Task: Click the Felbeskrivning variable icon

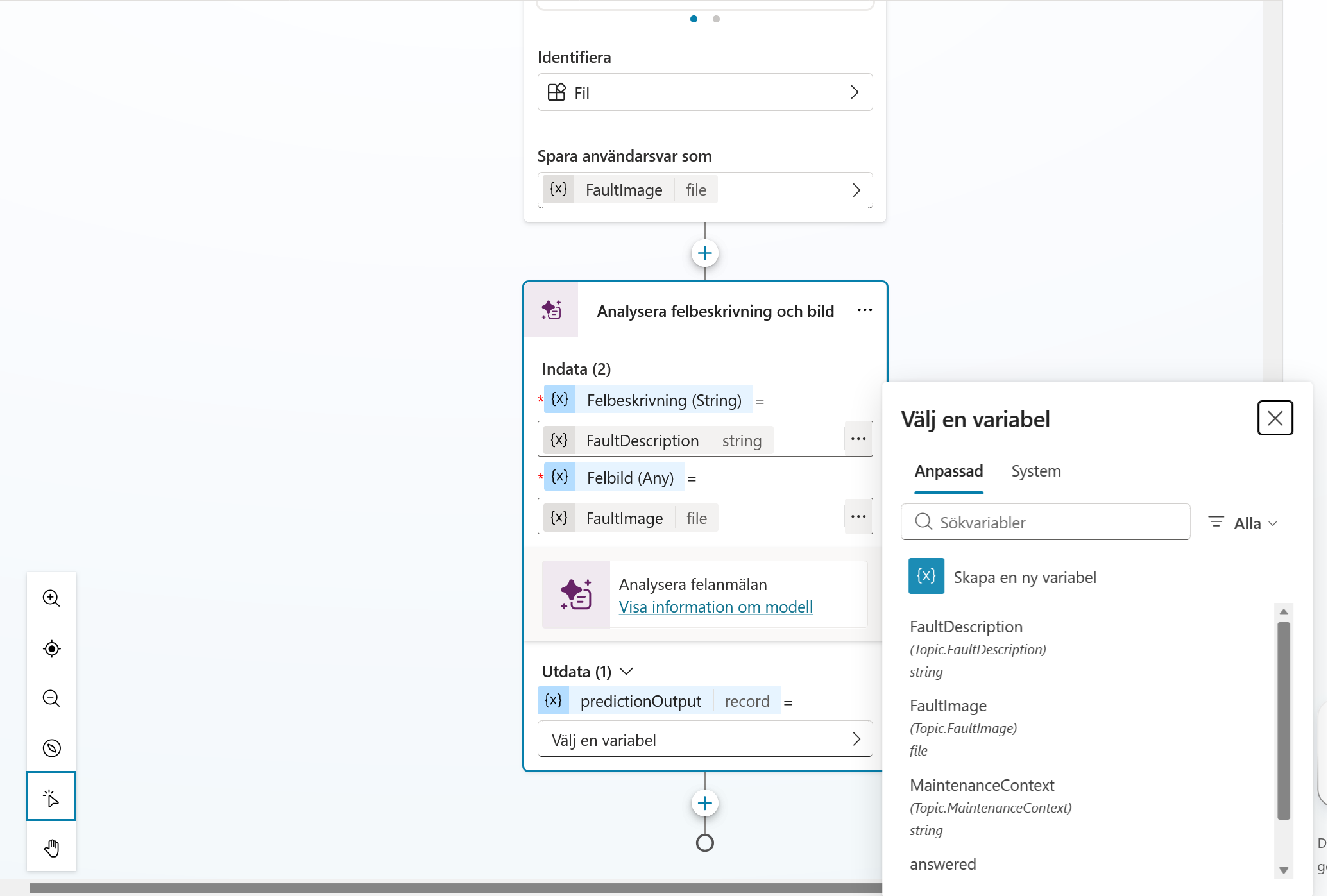Action: (x=559, y=400)
